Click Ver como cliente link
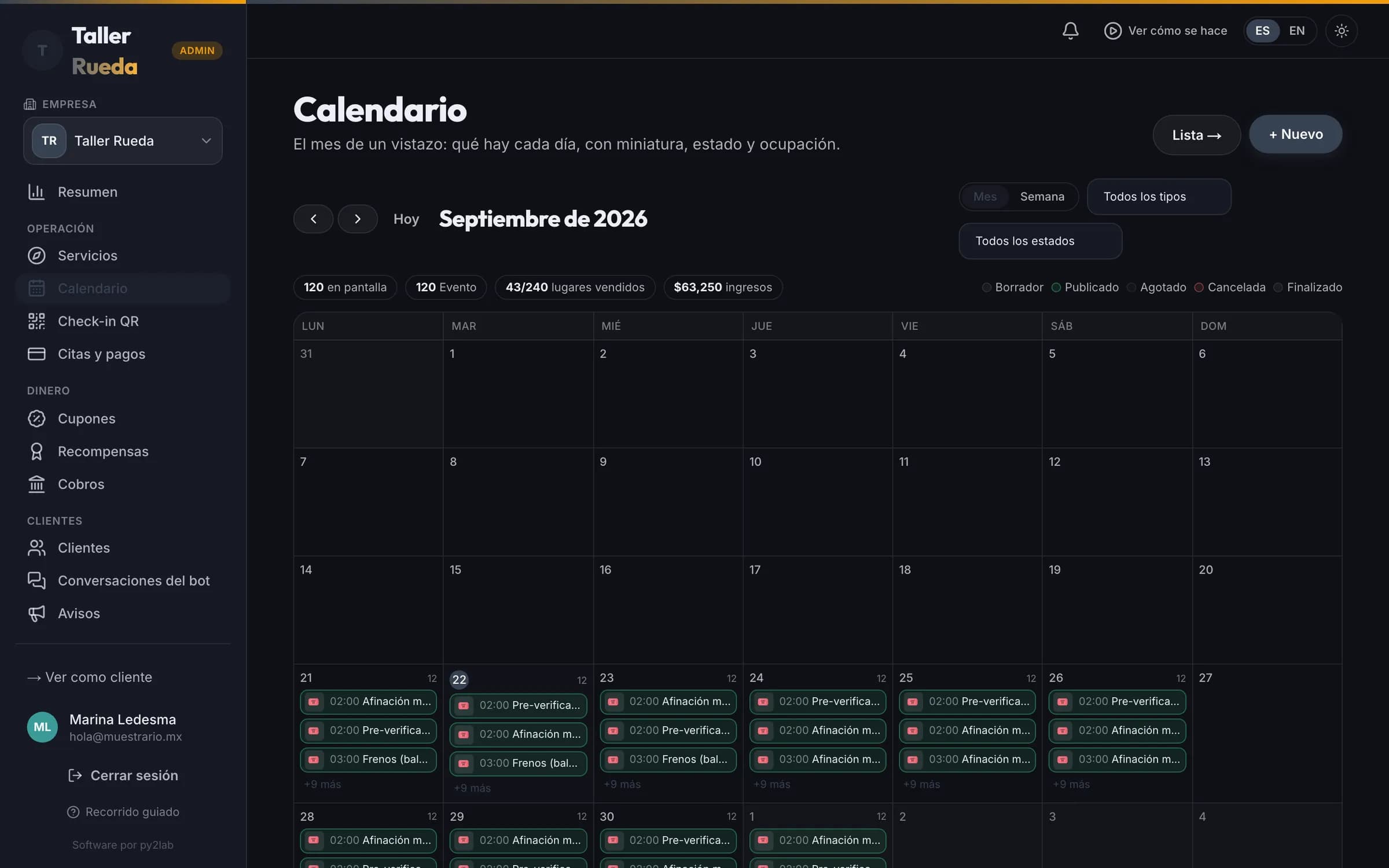 [90, 677]
